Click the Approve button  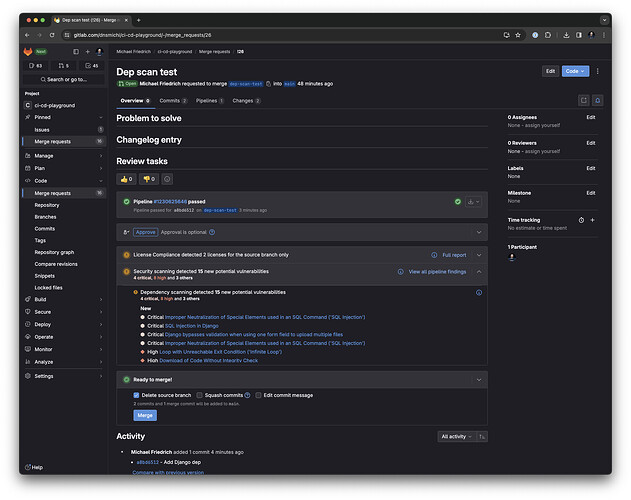tap(145, 232)
